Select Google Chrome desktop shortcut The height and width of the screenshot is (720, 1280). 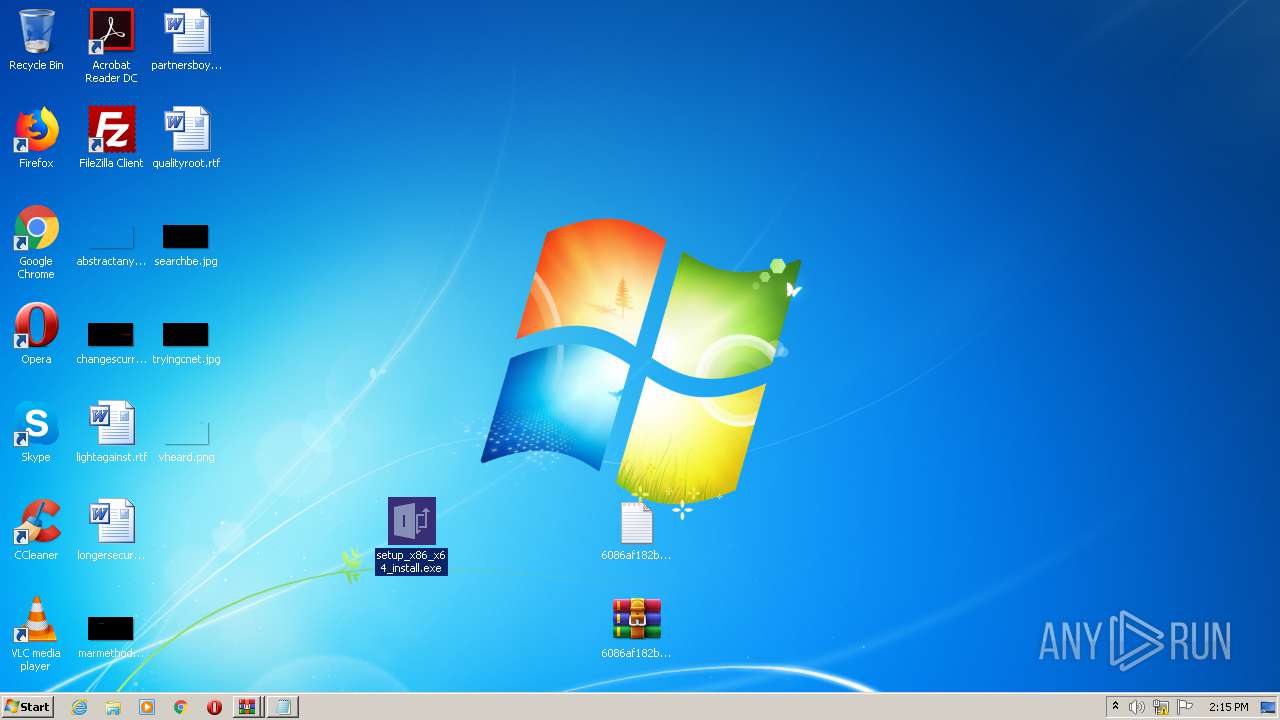(36, 242)
